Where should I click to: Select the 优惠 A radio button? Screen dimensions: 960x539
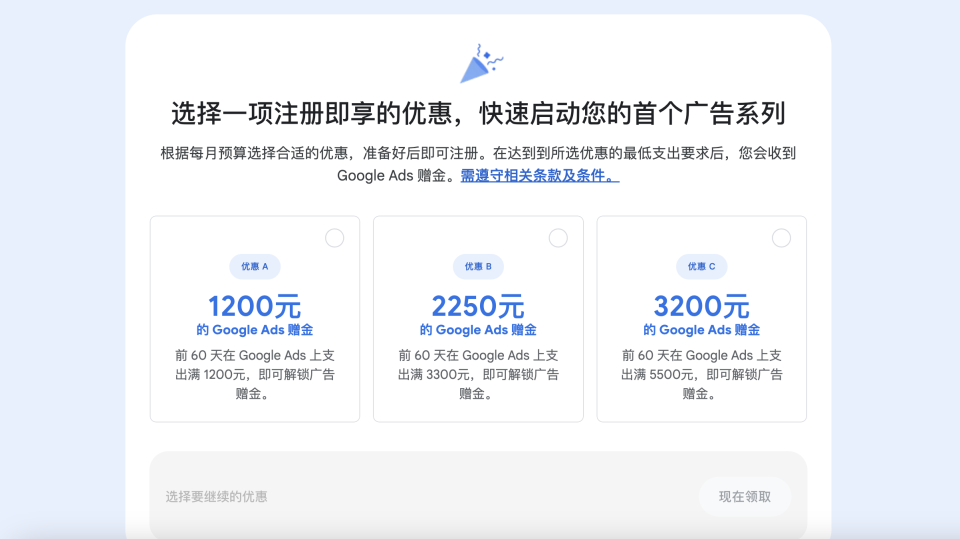(334, 238)
